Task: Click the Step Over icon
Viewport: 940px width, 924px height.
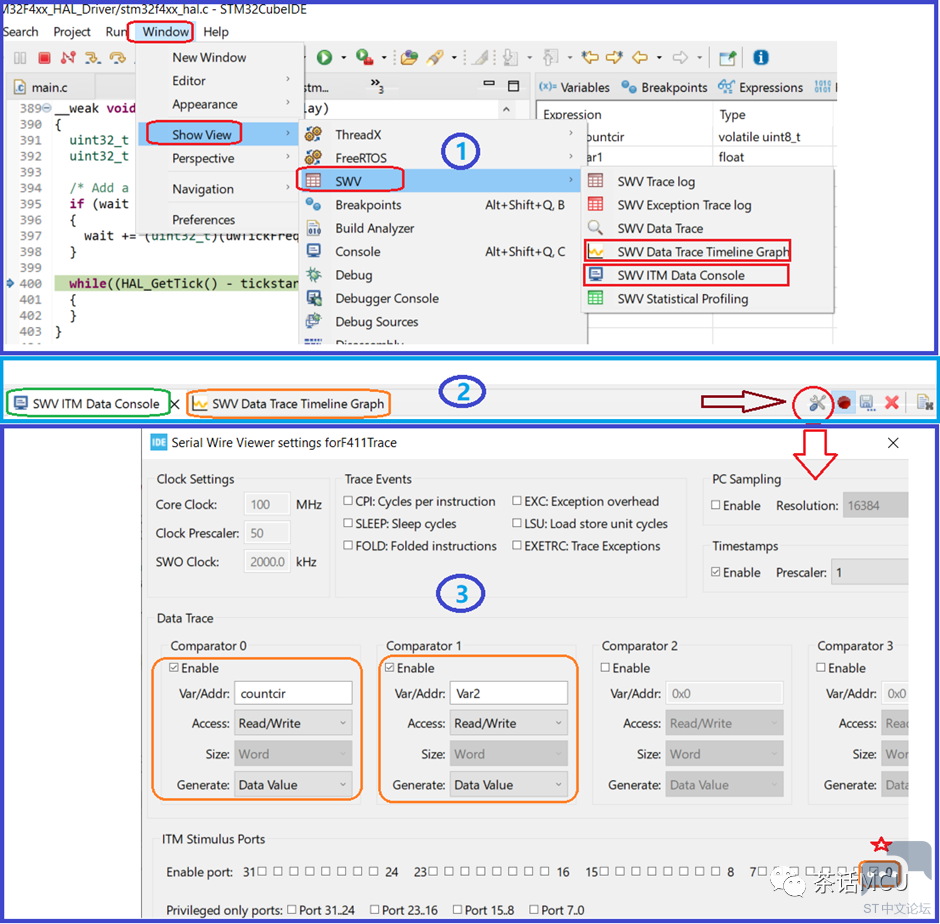Action: click(x=118, y=58)
